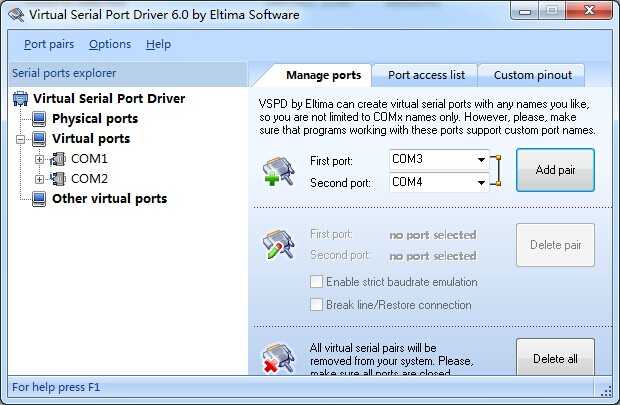Click the resize grip in status bar
This screenshot has width=620, height=405.
(606, 391)
